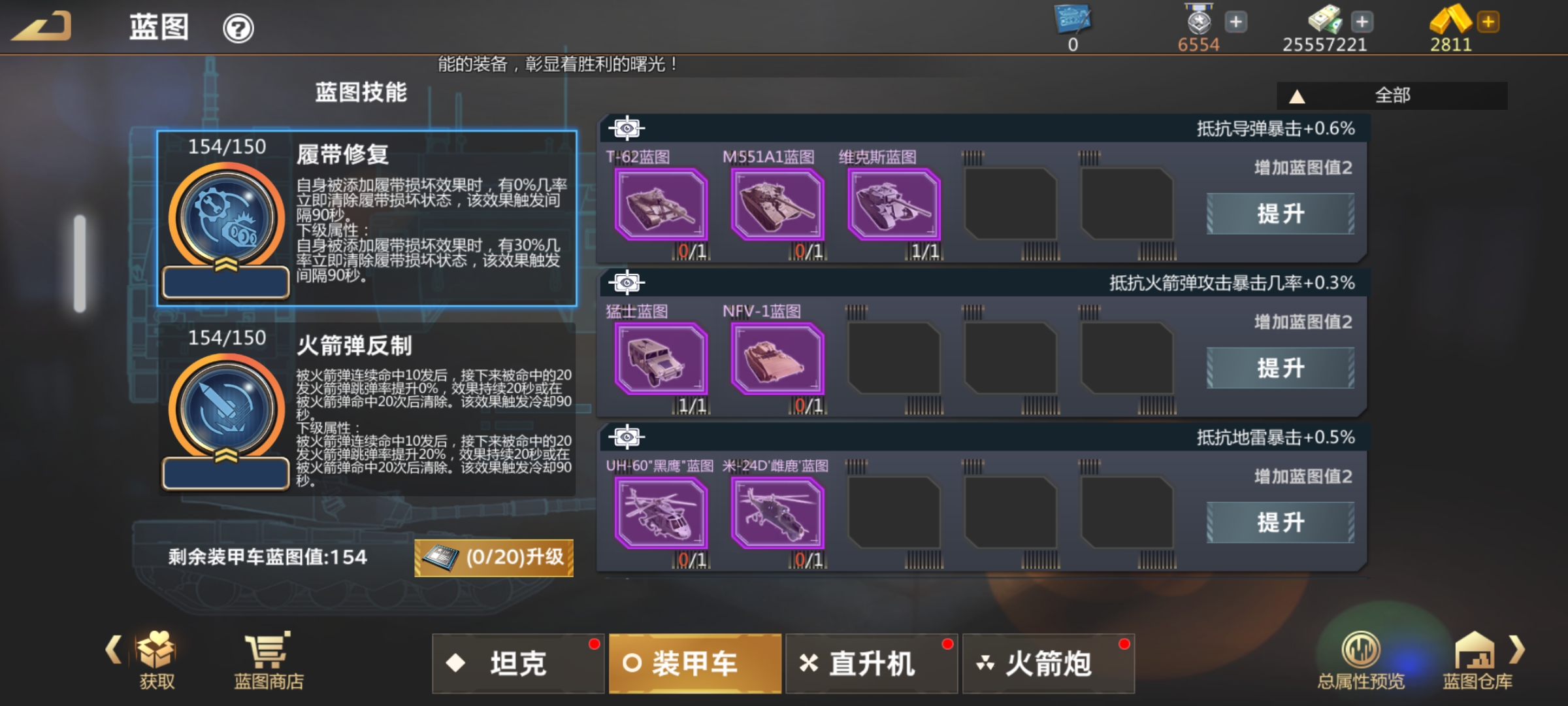The height and width of the screenshot is (706, 1568).
Task: Select the M551A1 blueprint icon
Action: click(777, 204)
